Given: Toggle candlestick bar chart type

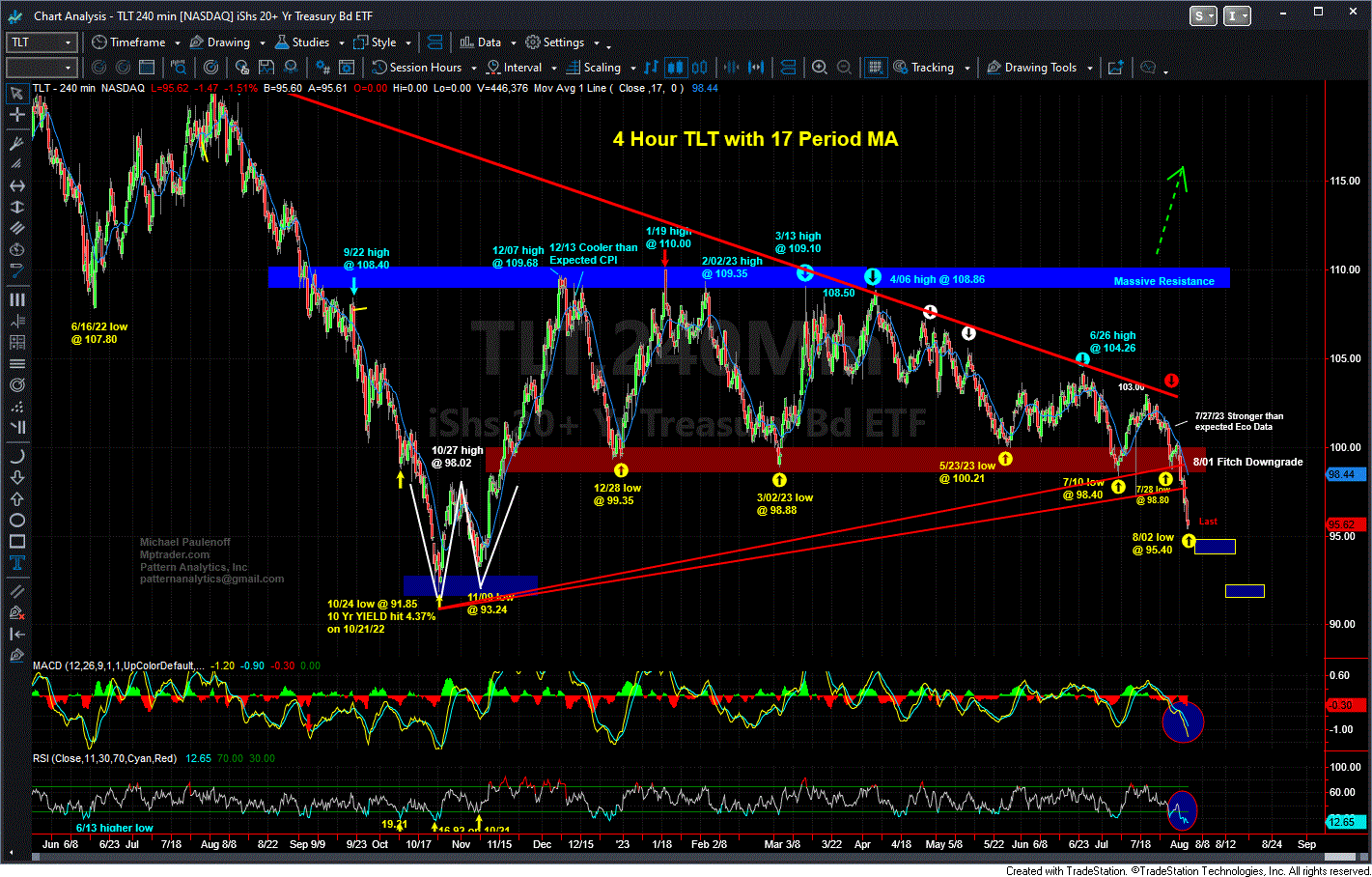Looking at the screenshot, I should [x=675, y=68].
